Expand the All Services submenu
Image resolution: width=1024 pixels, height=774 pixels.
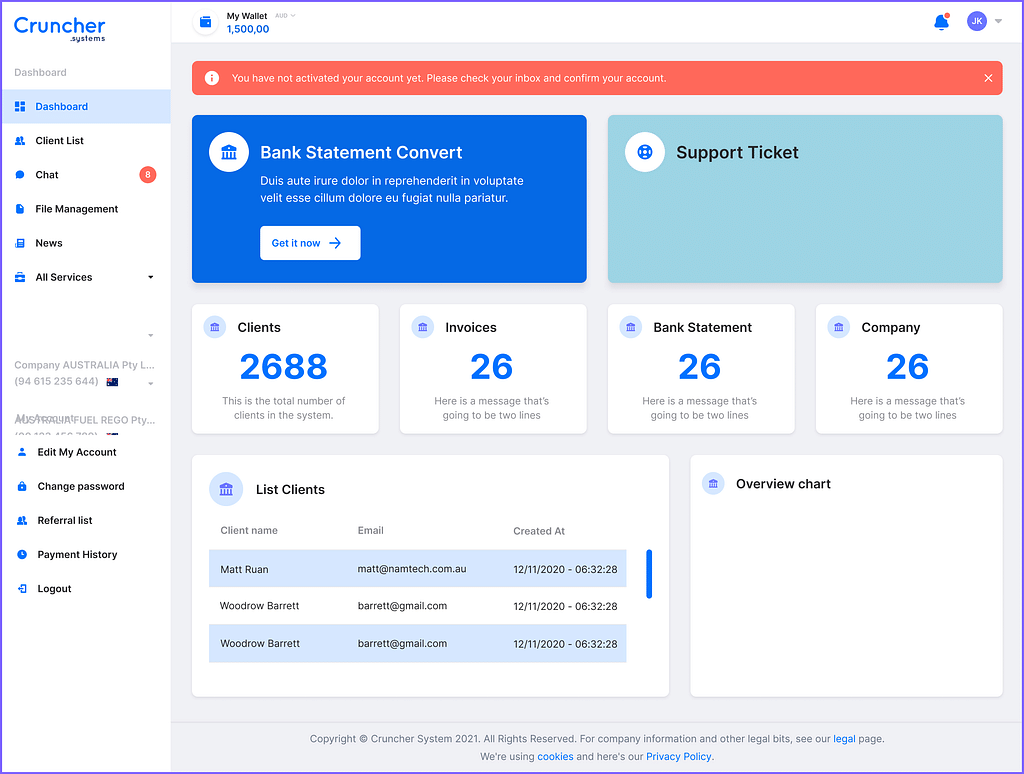tap(151, 277)
